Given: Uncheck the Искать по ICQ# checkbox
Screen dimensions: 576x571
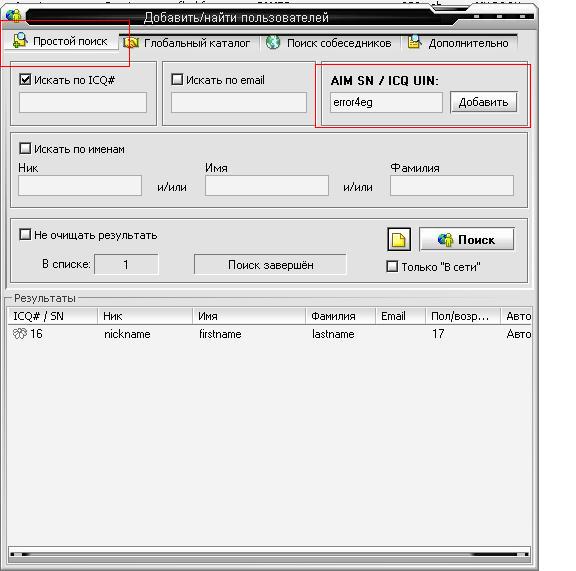Looking at the screenshot, I should pyautogui.click(x=25, y=79).
